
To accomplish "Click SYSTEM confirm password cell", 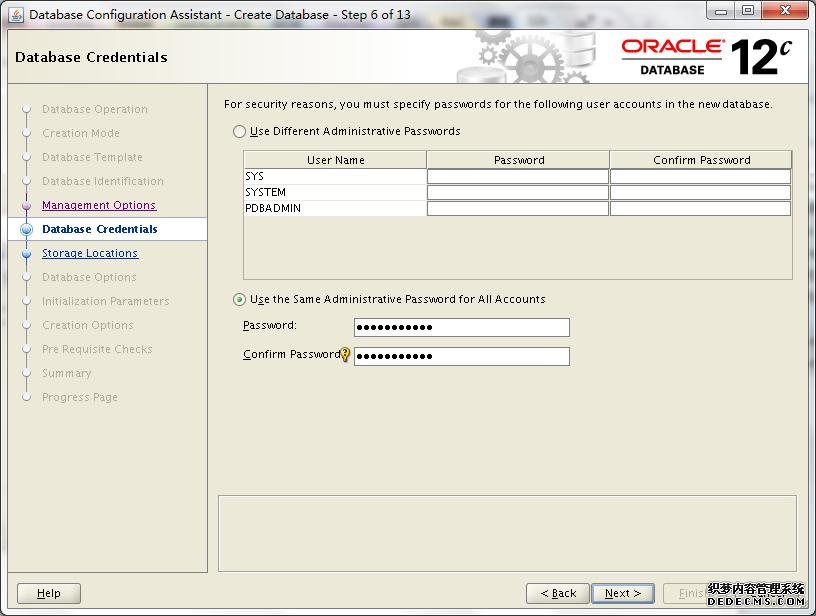I will pyautogui.click(x=700, y=192).
